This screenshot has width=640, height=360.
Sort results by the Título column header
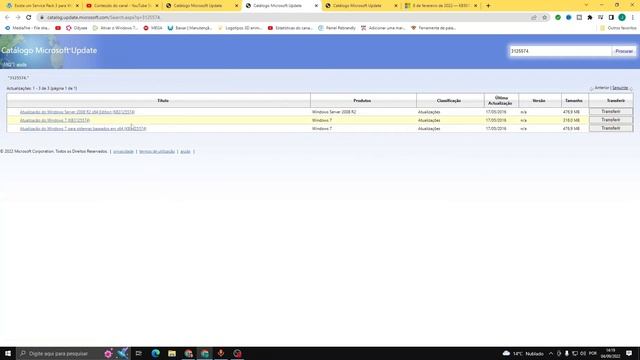tap(162, 100)
